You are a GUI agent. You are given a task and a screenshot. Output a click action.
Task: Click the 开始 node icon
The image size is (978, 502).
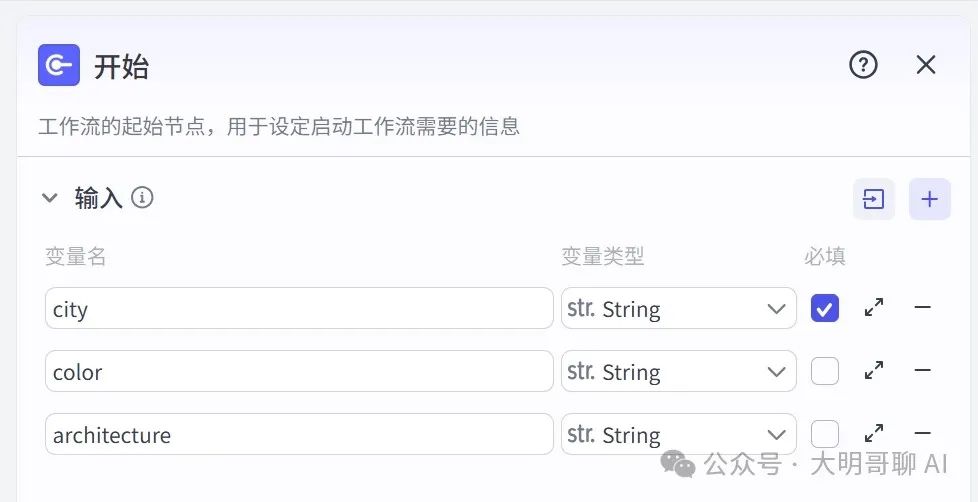point(58,66)
